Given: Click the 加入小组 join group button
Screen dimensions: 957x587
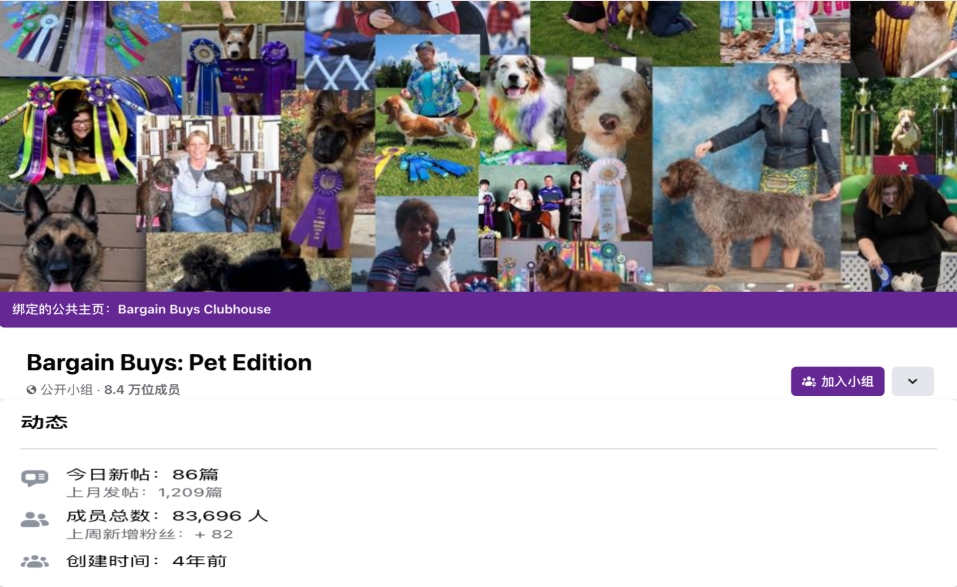Looking at the screenshot, I should (x=837, y=381).
